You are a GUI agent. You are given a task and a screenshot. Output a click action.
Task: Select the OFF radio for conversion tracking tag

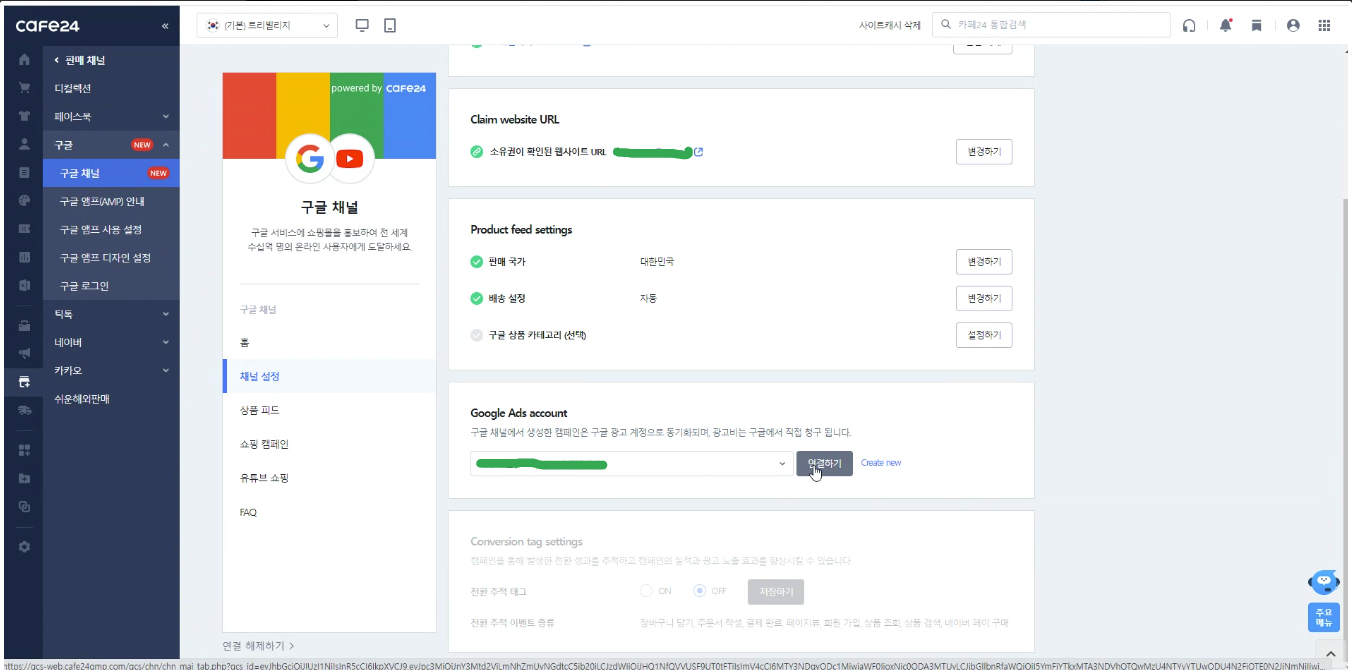click(x=700, y=591)
